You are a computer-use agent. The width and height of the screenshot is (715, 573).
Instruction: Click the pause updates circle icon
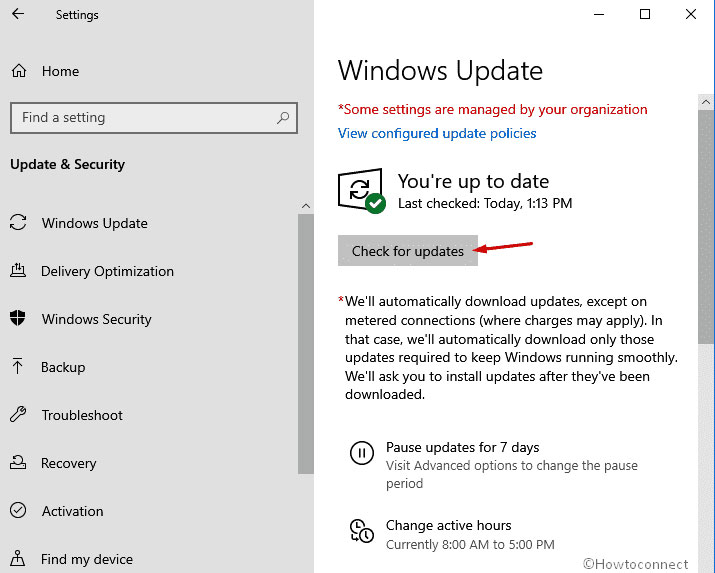click(361, 454)
